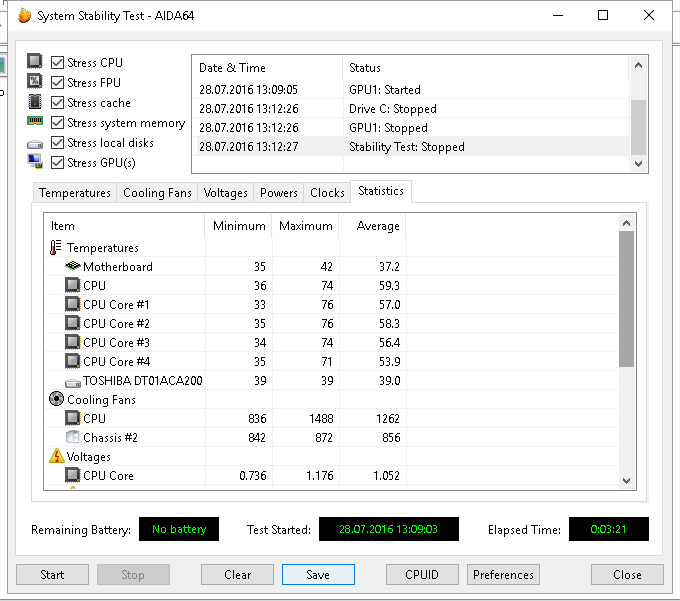680x601 pixels.
Task: Click the Item column header
Action: click(x=124, y=226)
